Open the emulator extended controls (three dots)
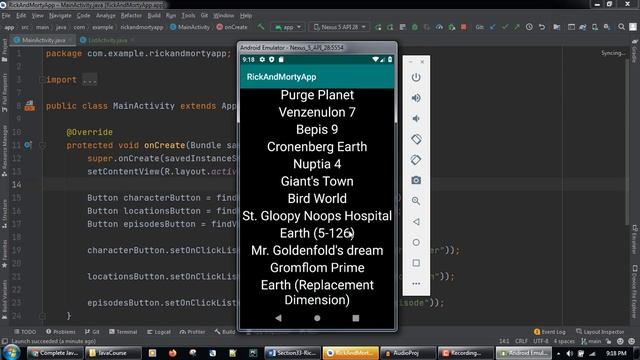Viewport: 640px width, 360px height. (x=416, y=283)
